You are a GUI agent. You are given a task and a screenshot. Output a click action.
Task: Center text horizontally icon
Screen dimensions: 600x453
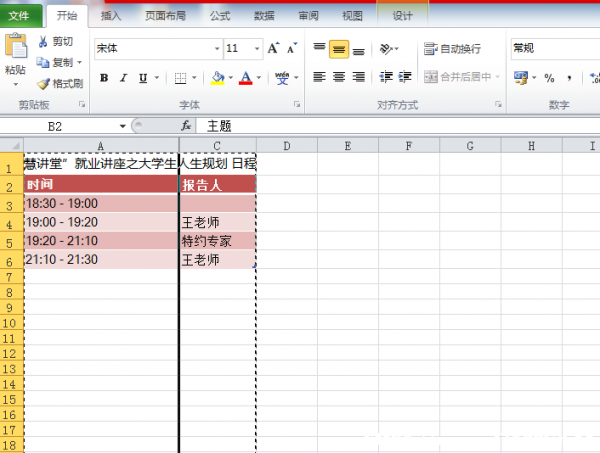tap(339, 77)
